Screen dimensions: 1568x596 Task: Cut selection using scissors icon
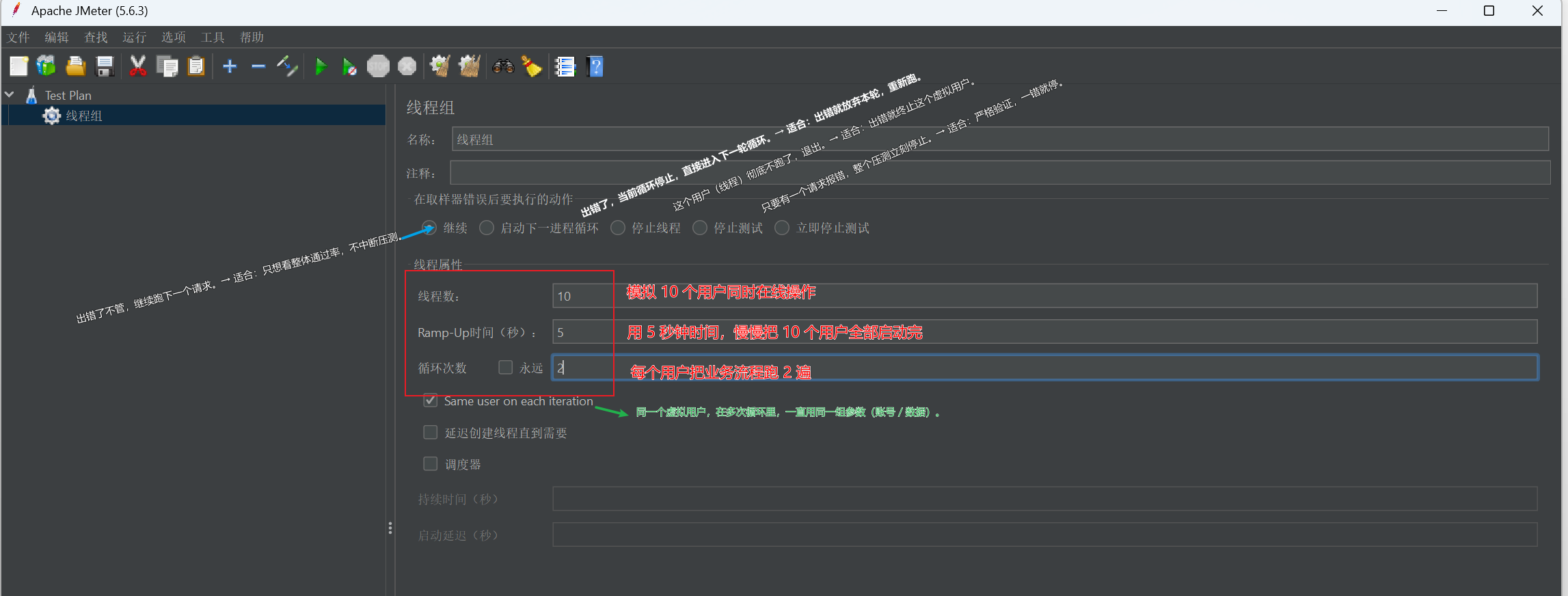138,66
